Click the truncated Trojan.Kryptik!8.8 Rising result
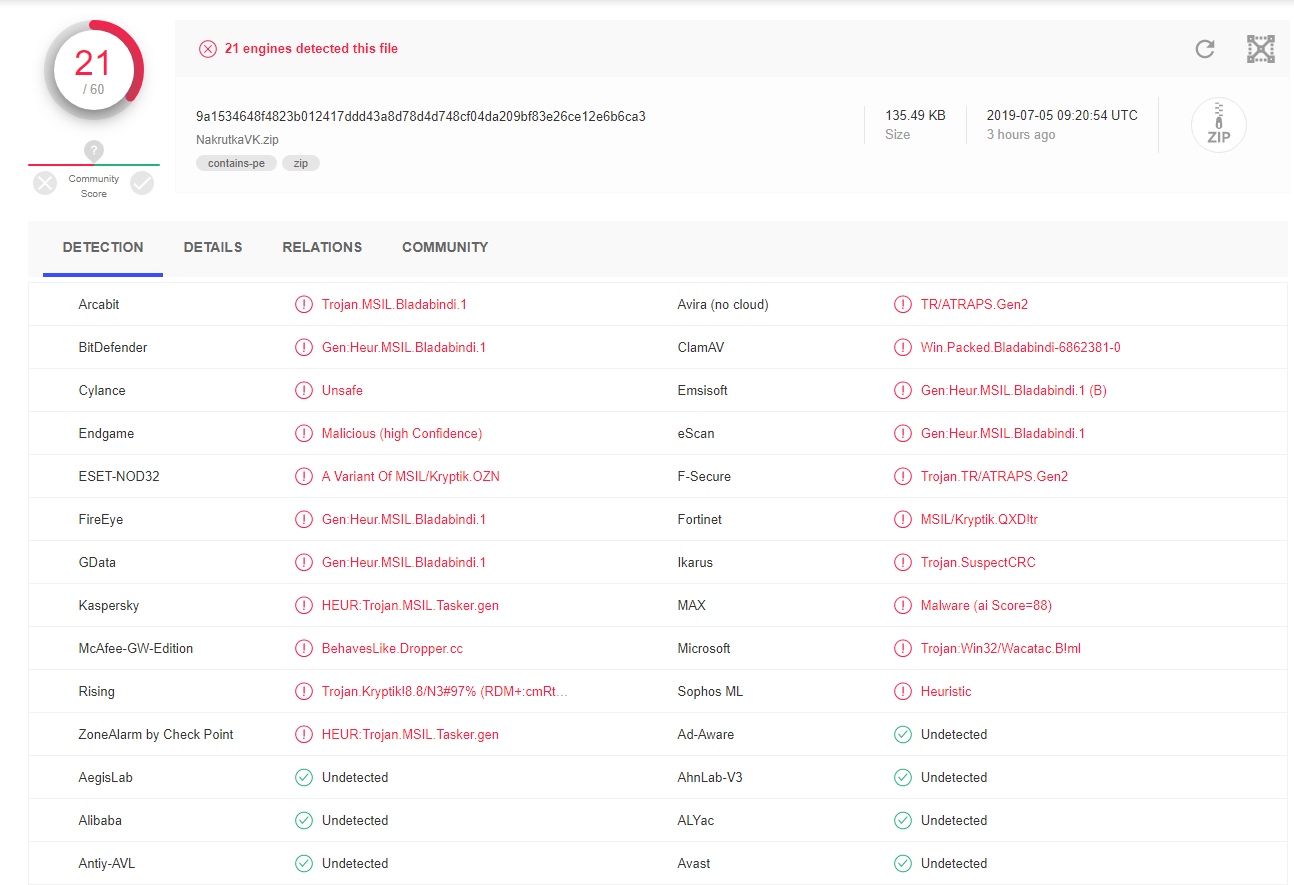The image size is (1294, 885). (445, 691)
